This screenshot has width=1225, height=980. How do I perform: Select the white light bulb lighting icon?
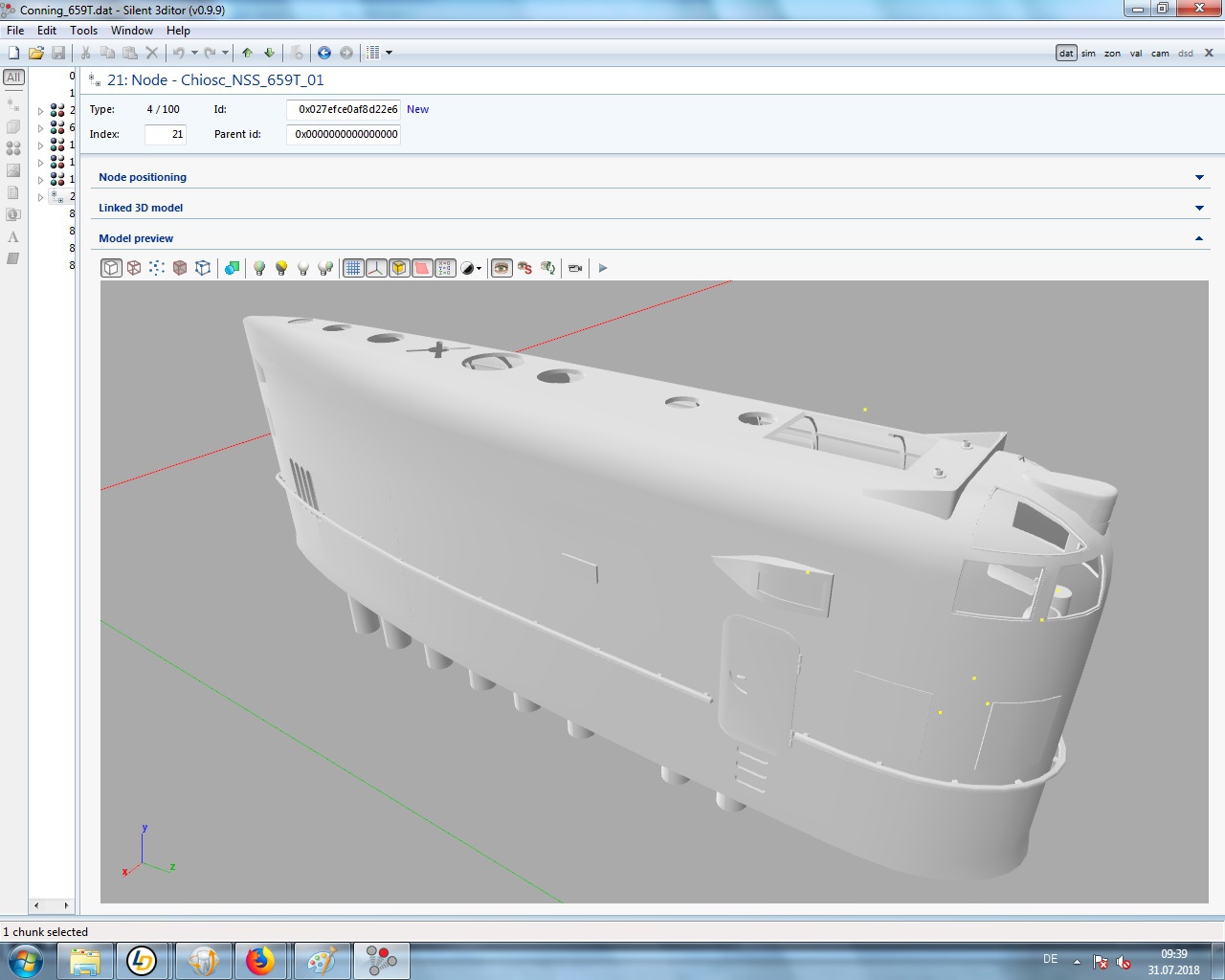pos(303,268)
